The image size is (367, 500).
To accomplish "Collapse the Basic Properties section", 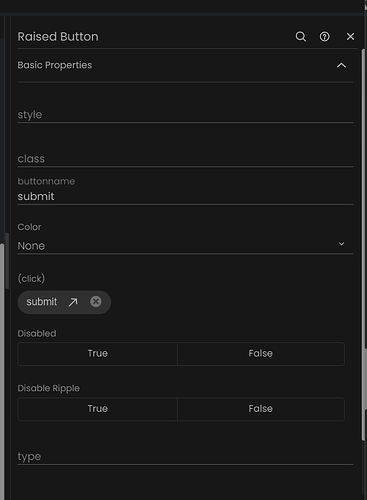I will pos(341,65).
